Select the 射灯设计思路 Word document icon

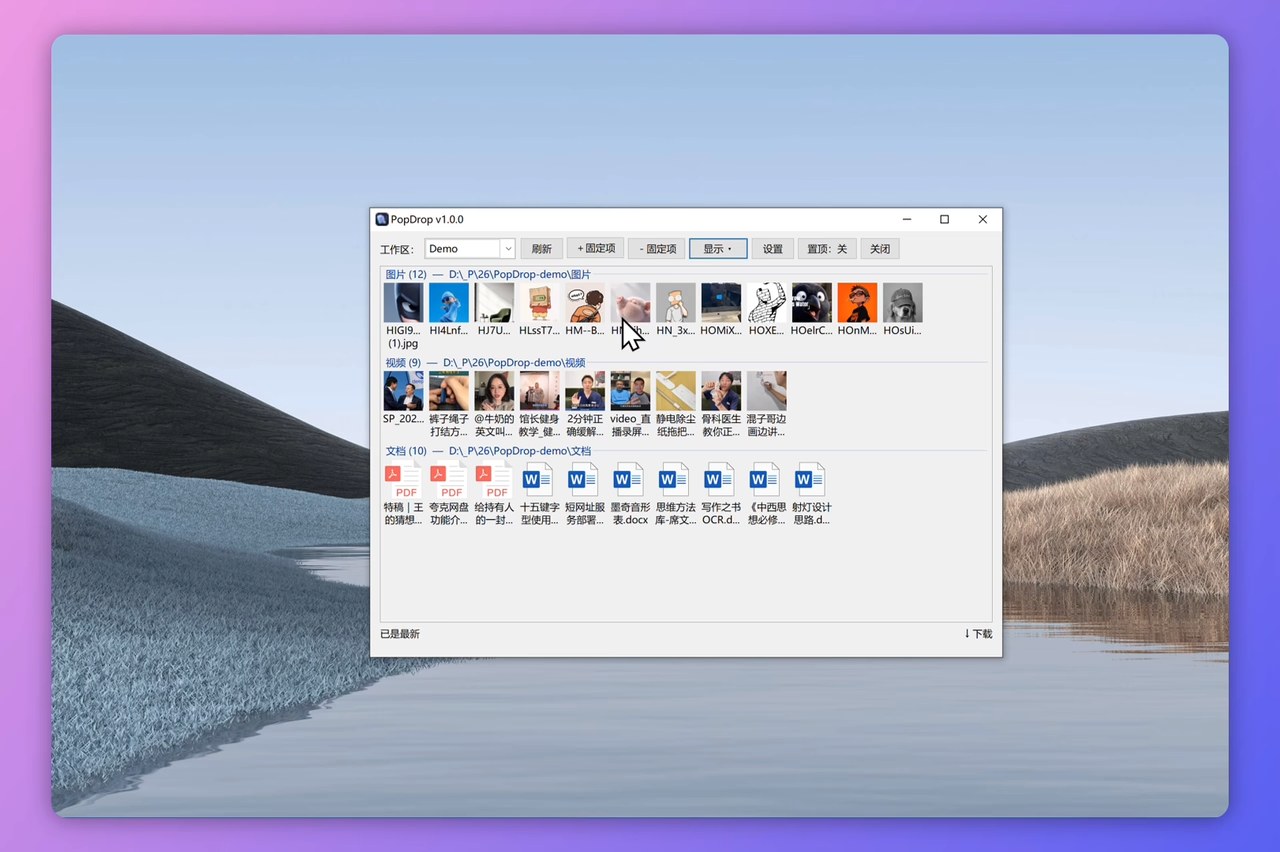[811, 481]
